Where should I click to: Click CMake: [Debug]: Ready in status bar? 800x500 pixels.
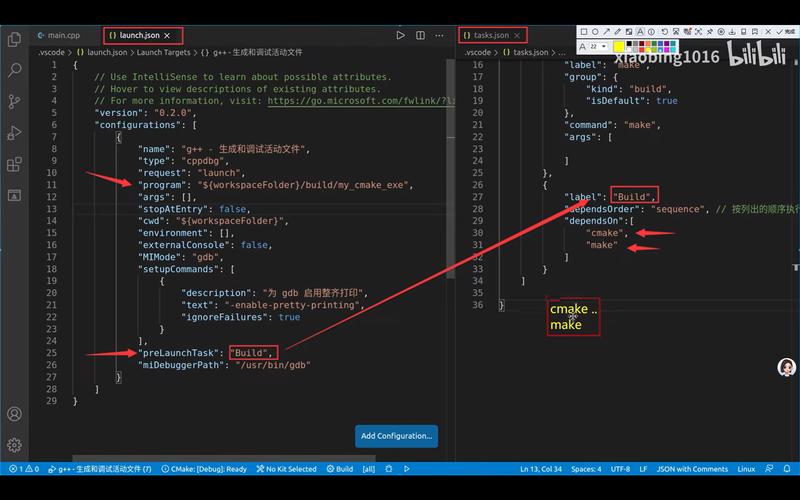coord(204,469)
